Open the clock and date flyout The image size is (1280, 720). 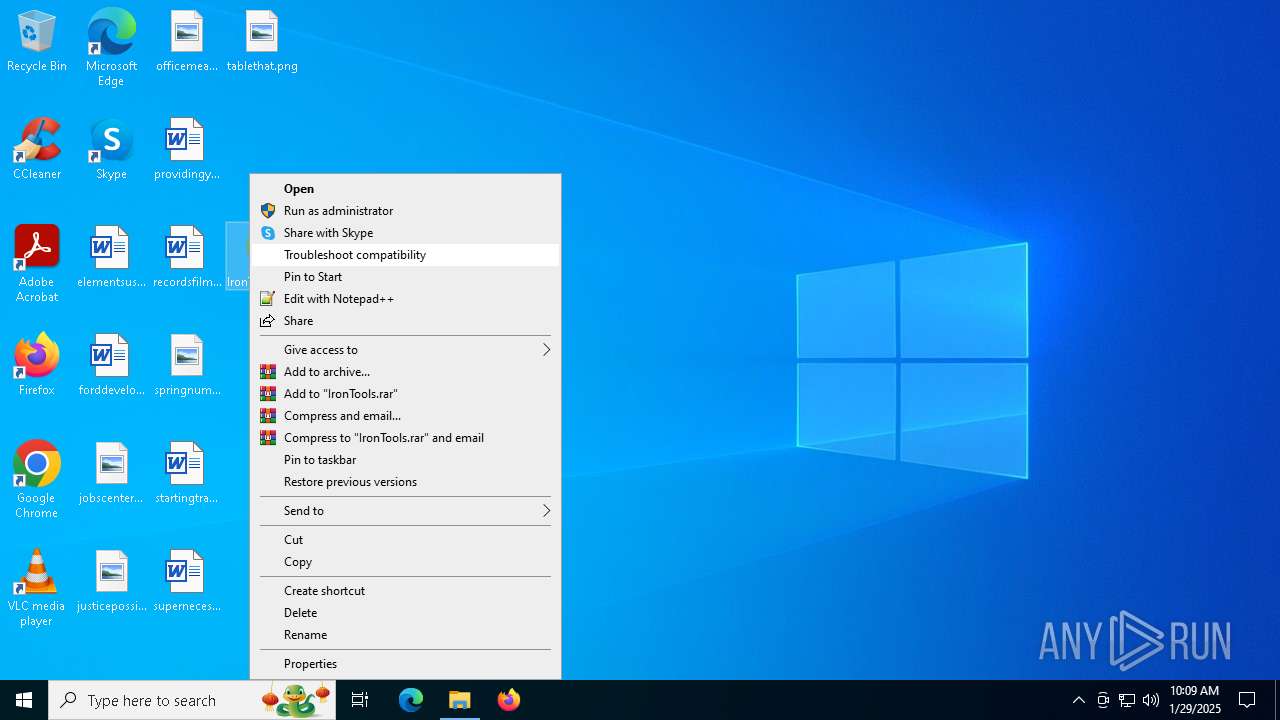[x=1195, y=700]
